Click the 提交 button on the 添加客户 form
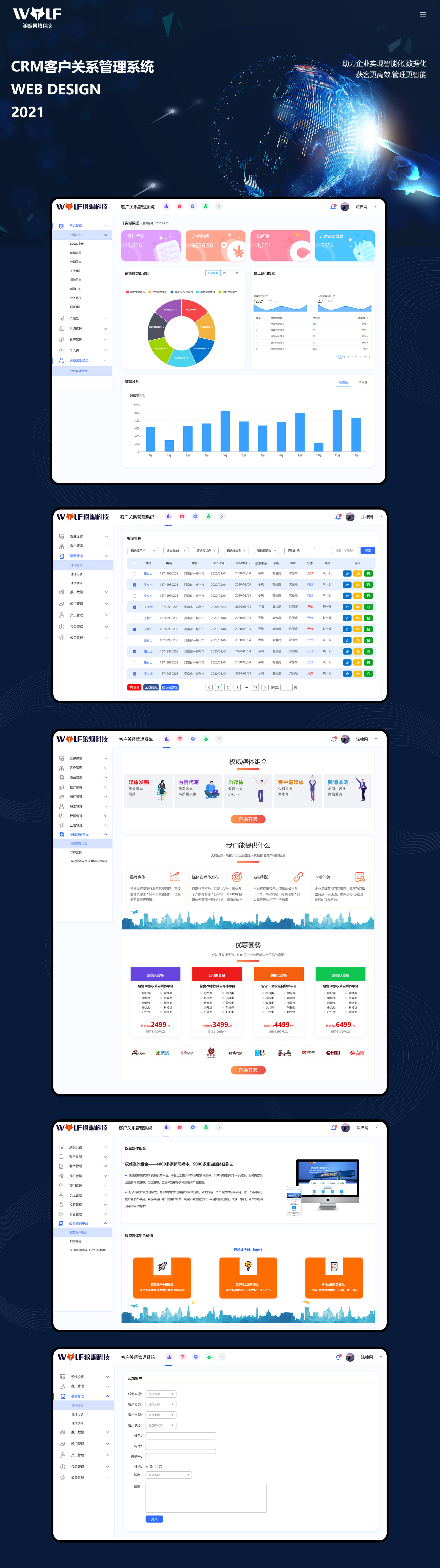Image resolution: width=440 pixels, height=1568 pixels. pyautogui.click(x=155, y=1519)
